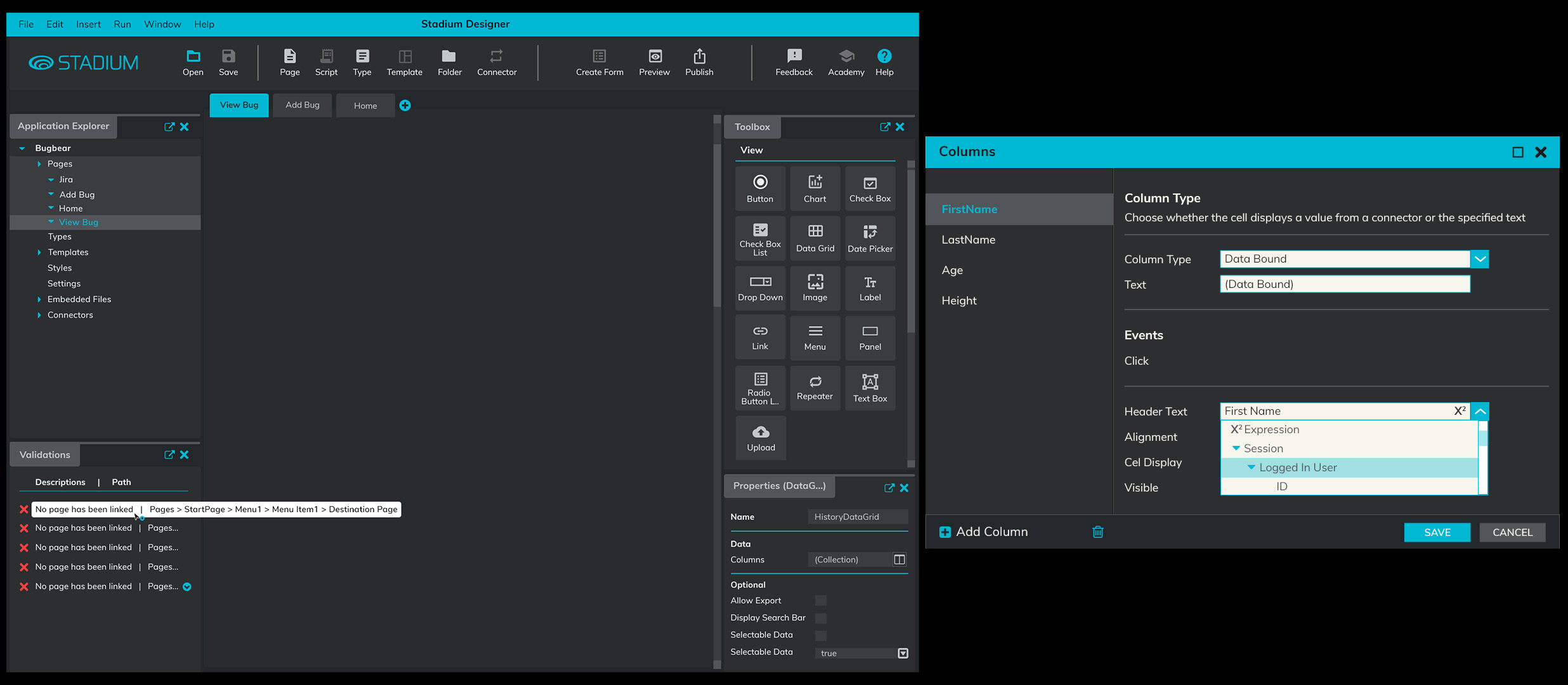Switch to the Home tab

click(x=365, y=105)
